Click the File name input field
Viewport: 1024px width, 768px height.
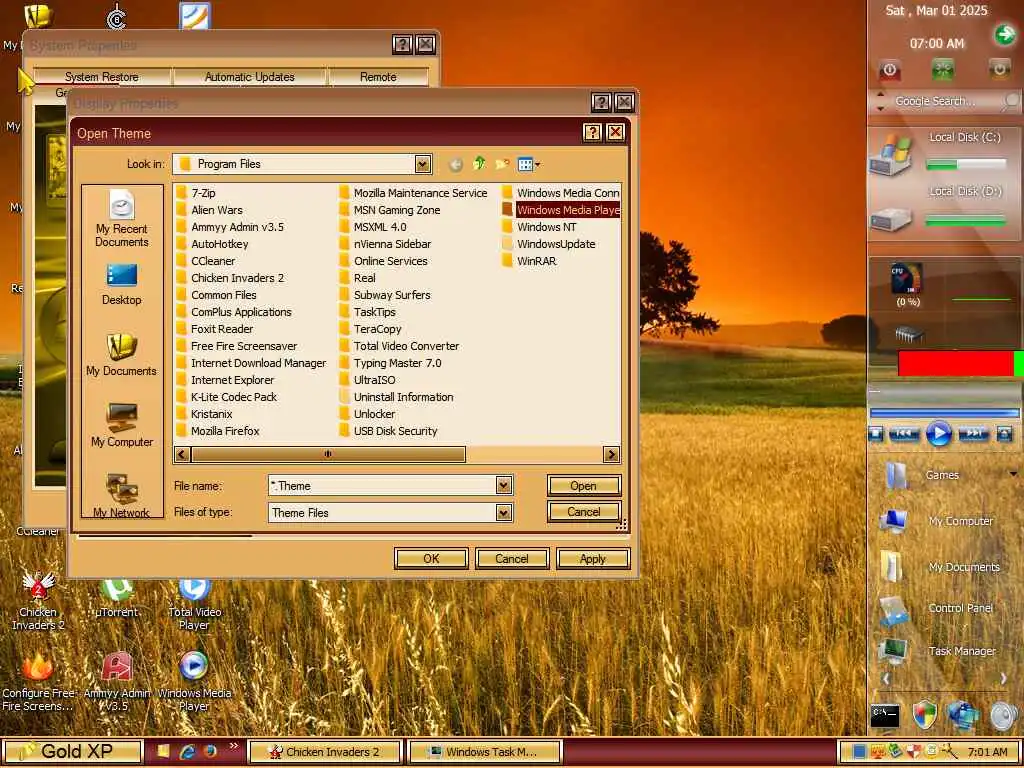(383, 485)
